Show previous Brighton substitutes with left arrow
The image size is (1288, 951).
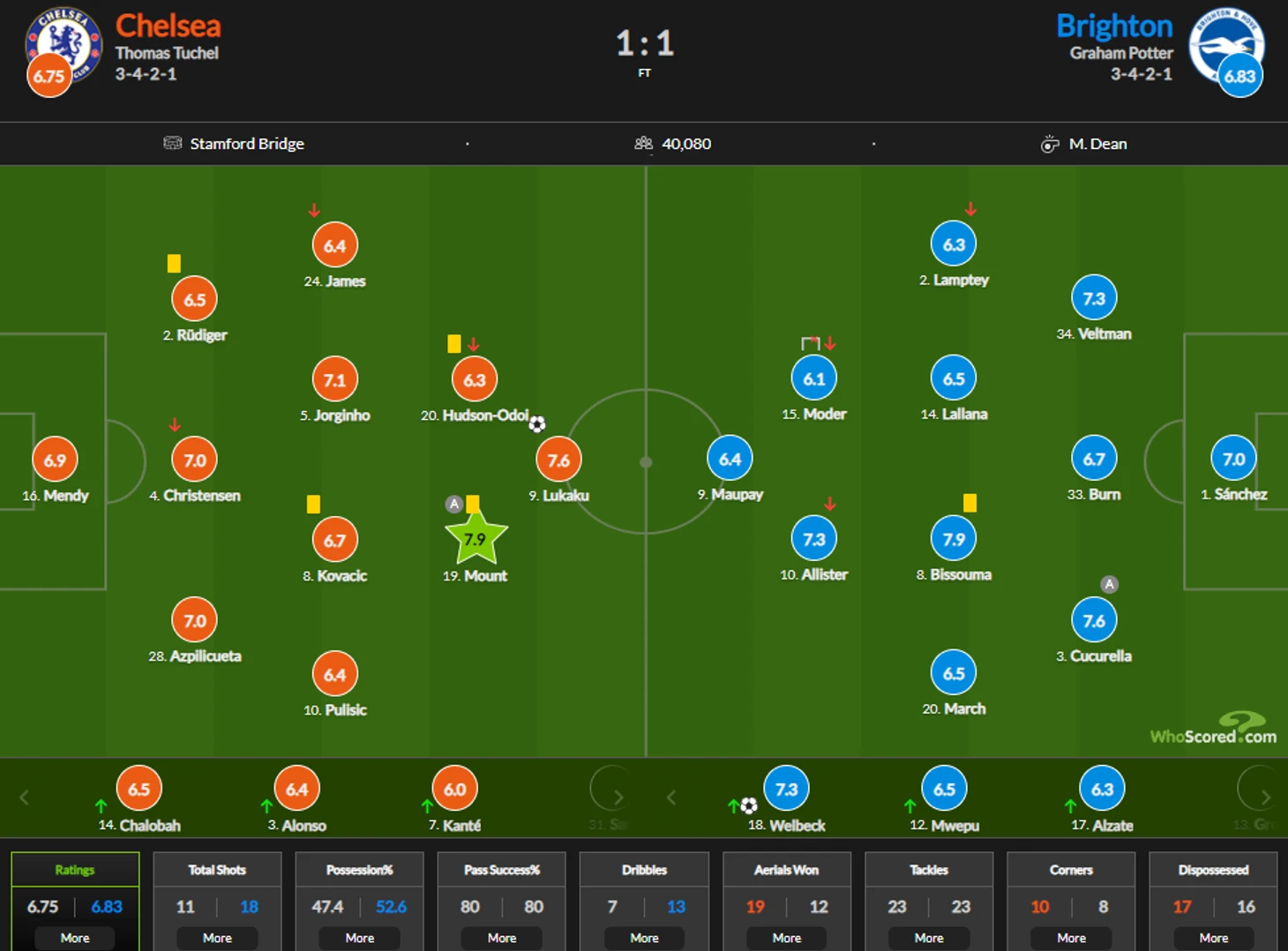pyautogui.click(x=671, y=797)
